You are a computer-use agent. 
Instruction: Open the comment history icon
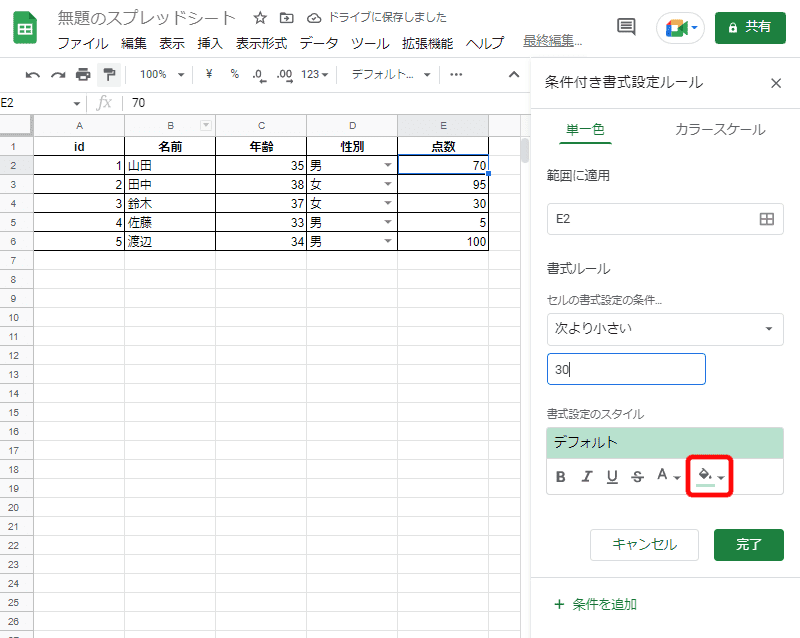tap(626, 27)
